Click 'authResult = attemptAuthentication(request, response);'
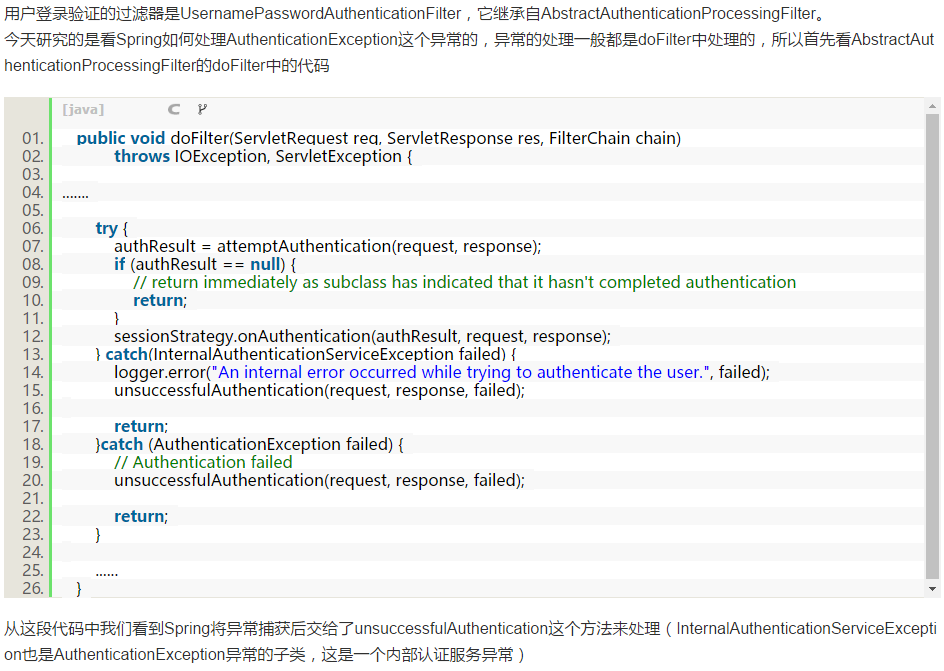 [x=328, y=247]
